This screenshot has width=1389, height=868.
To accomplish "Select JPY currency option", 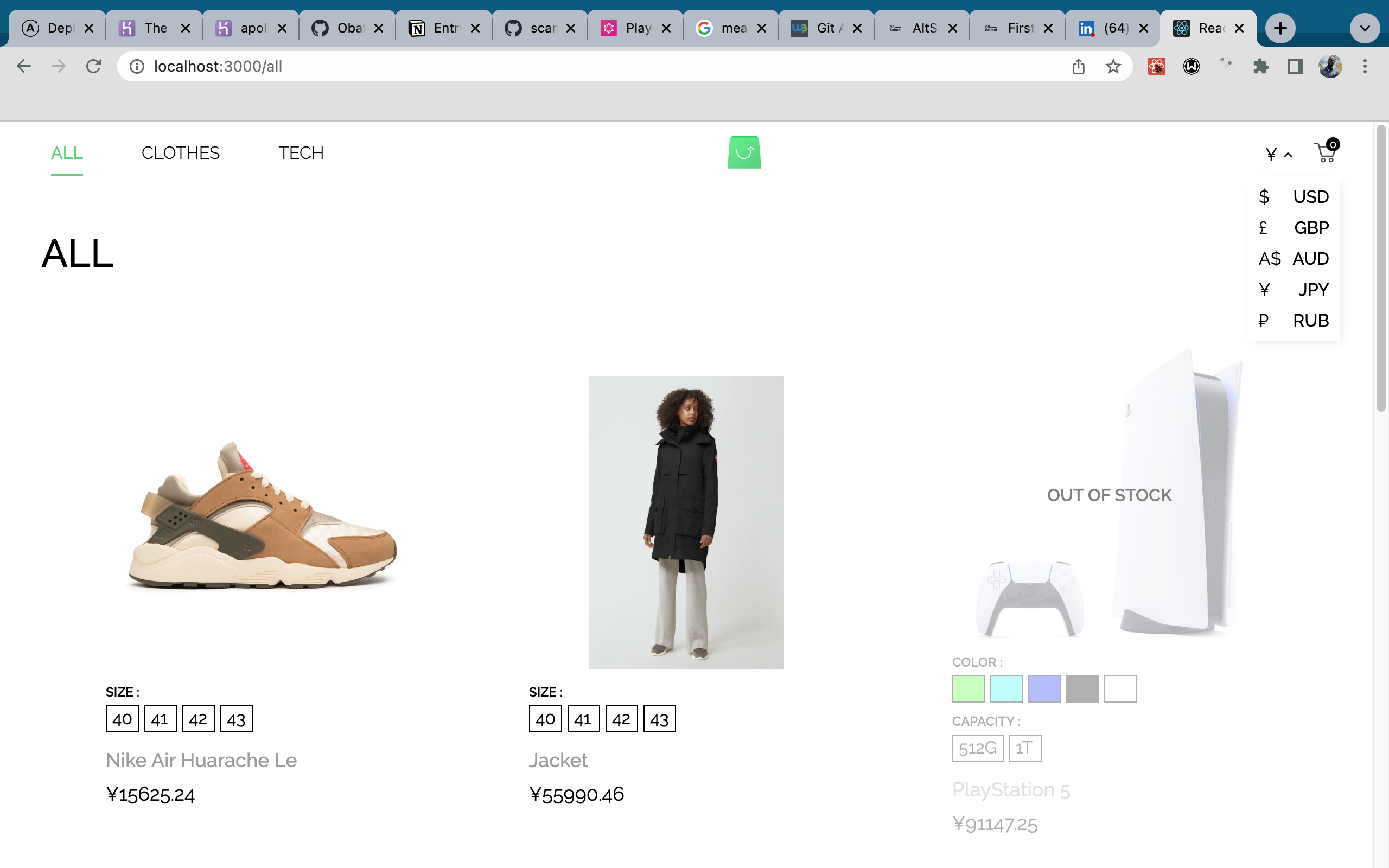I will 1294,290.
